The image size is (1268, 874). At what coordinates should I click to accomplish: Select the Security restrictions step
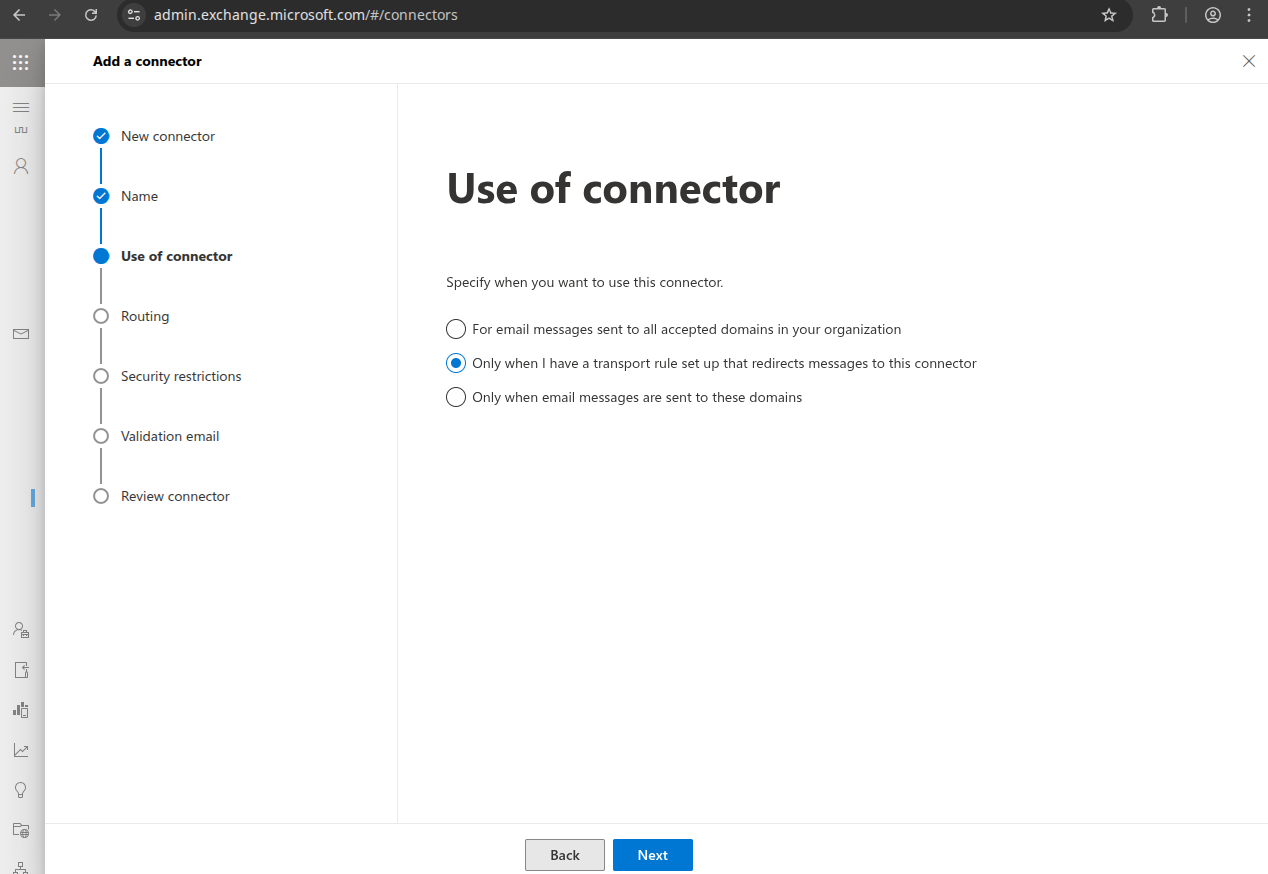(x=168, y=376)
